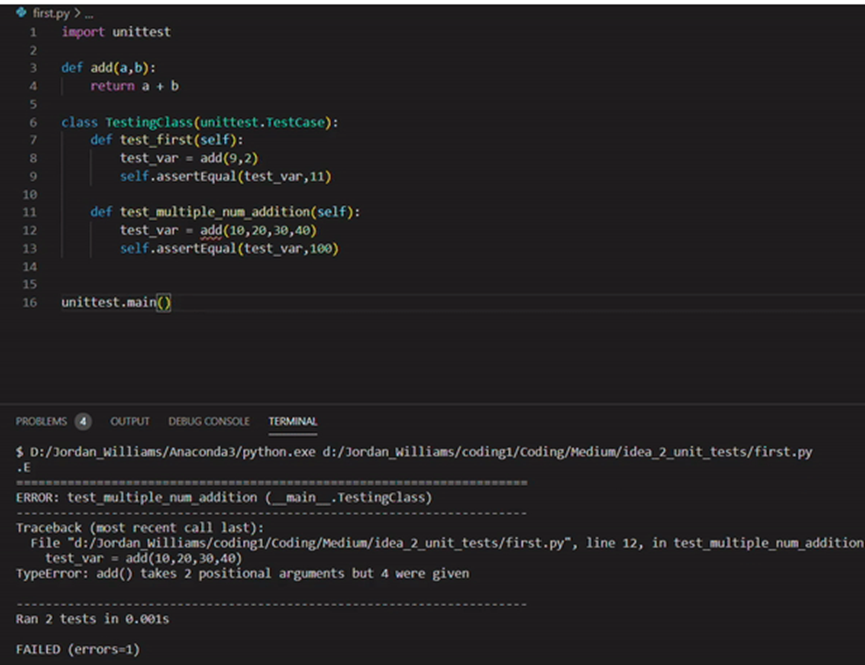
Task: Click the 'FAILED (errors=1)' line
Action: point(78,650)
